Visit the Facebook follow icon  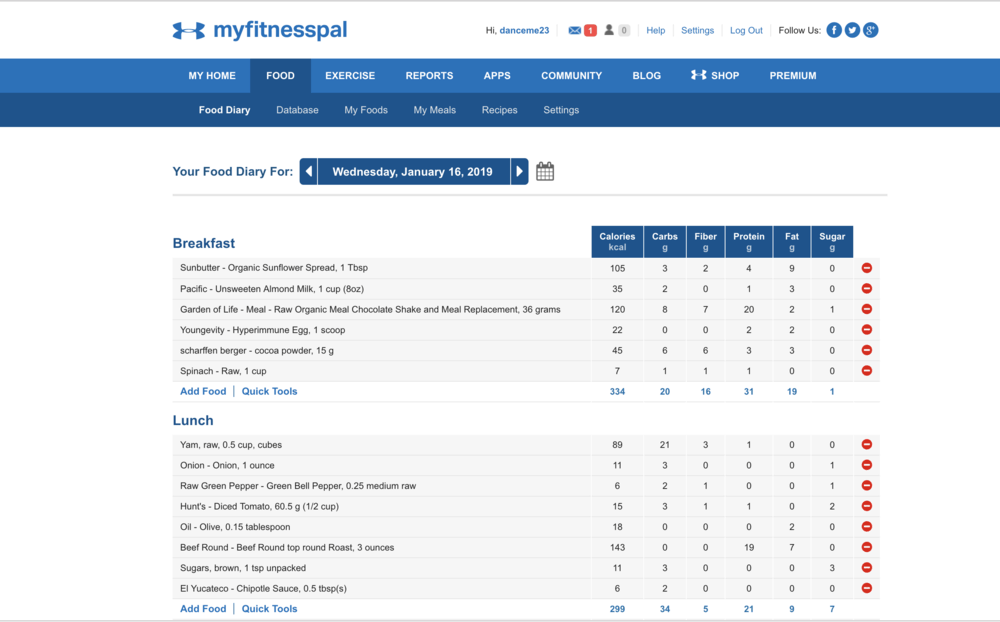point(834,30)
